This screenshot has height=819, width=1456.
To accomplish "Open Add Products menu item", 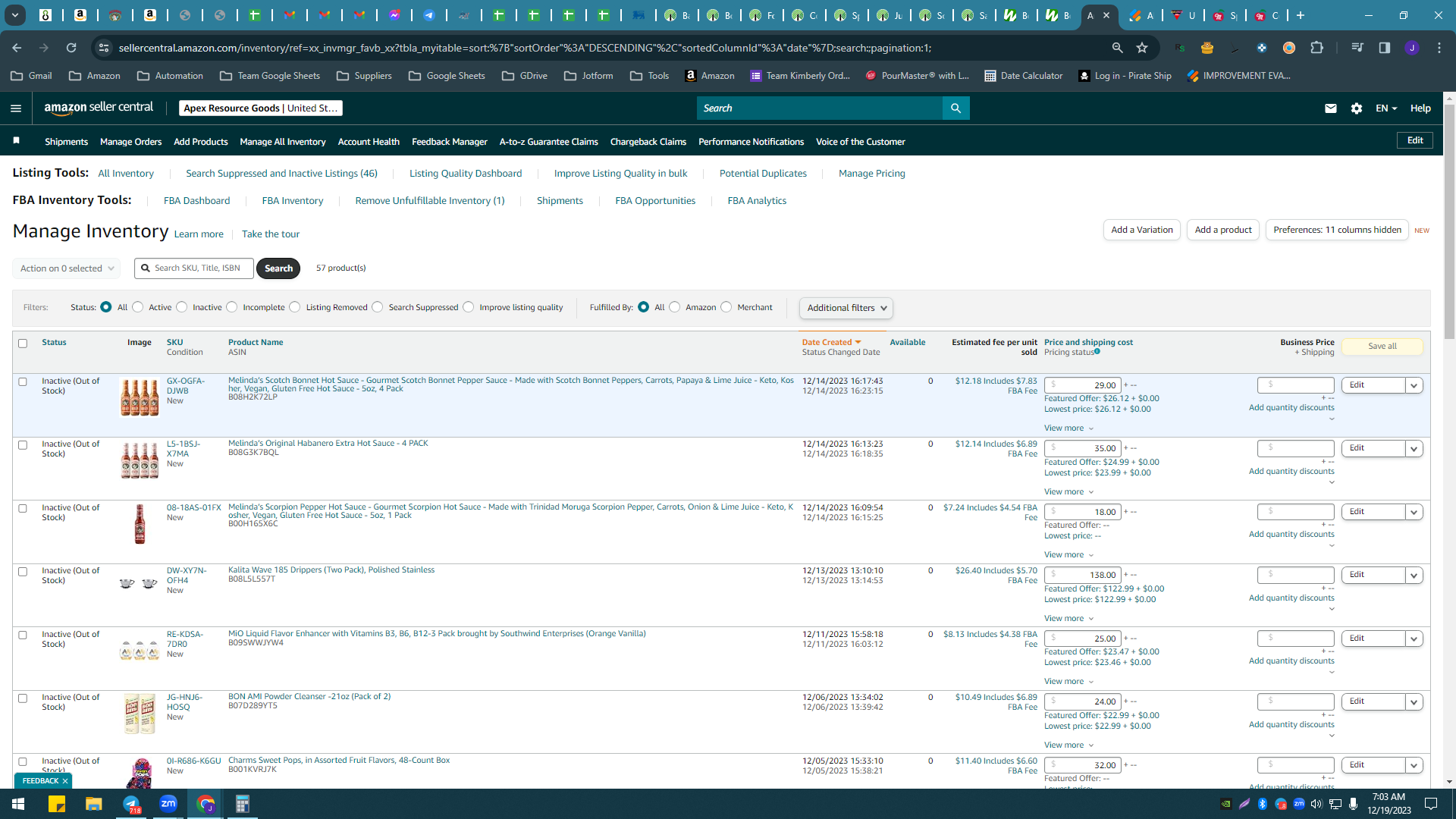I will [x=200, y=142].
